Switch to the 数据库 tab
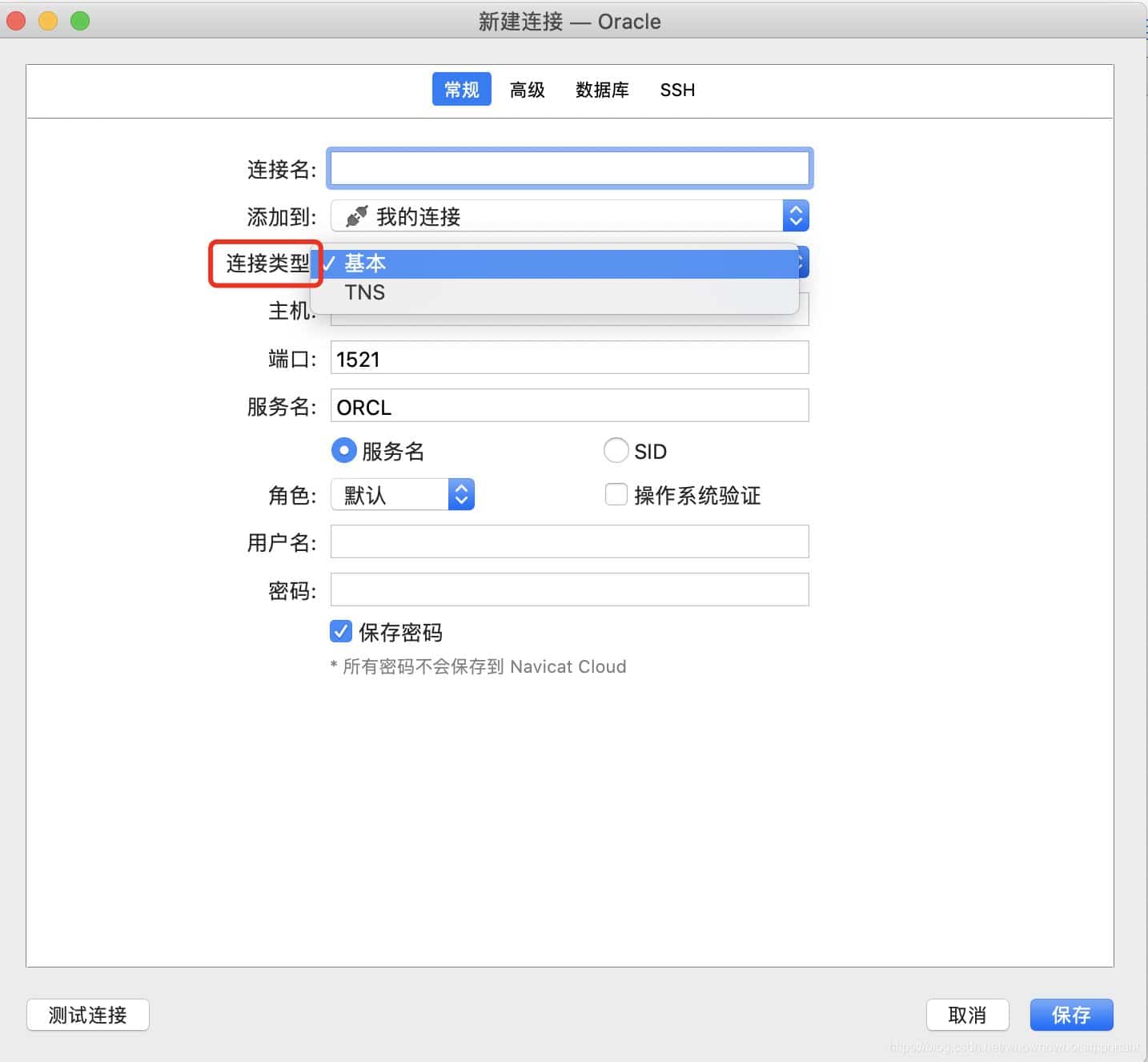 click(602, 90)
